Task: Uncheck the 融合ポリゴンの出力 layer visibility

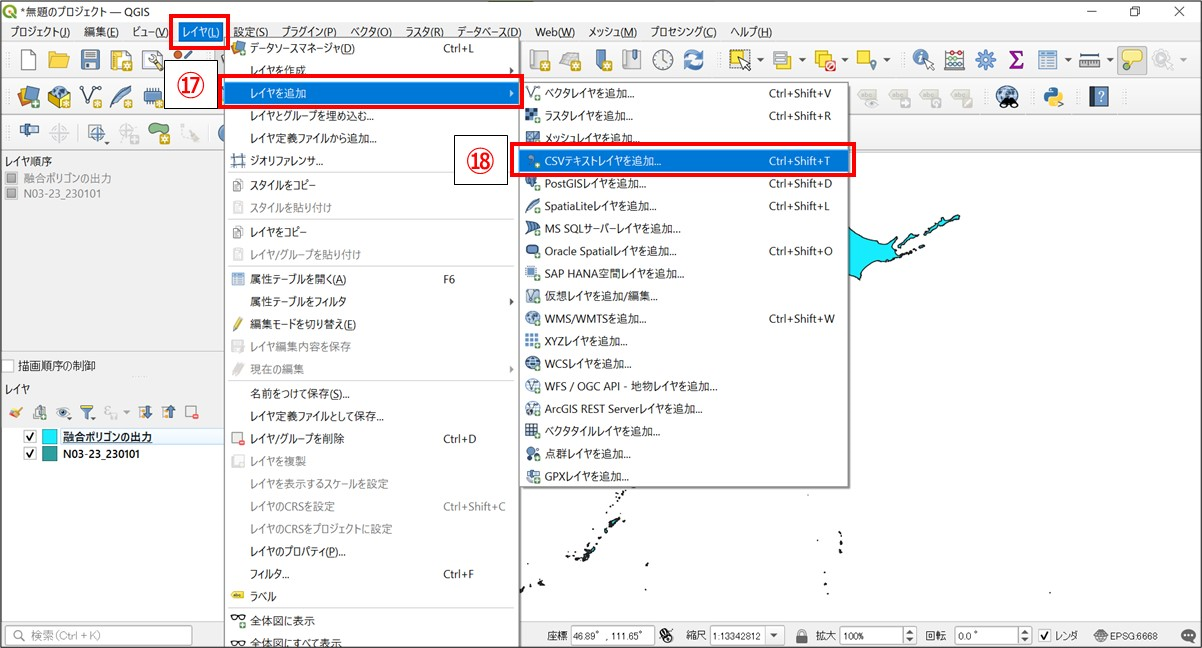Action: click(30, 437)
